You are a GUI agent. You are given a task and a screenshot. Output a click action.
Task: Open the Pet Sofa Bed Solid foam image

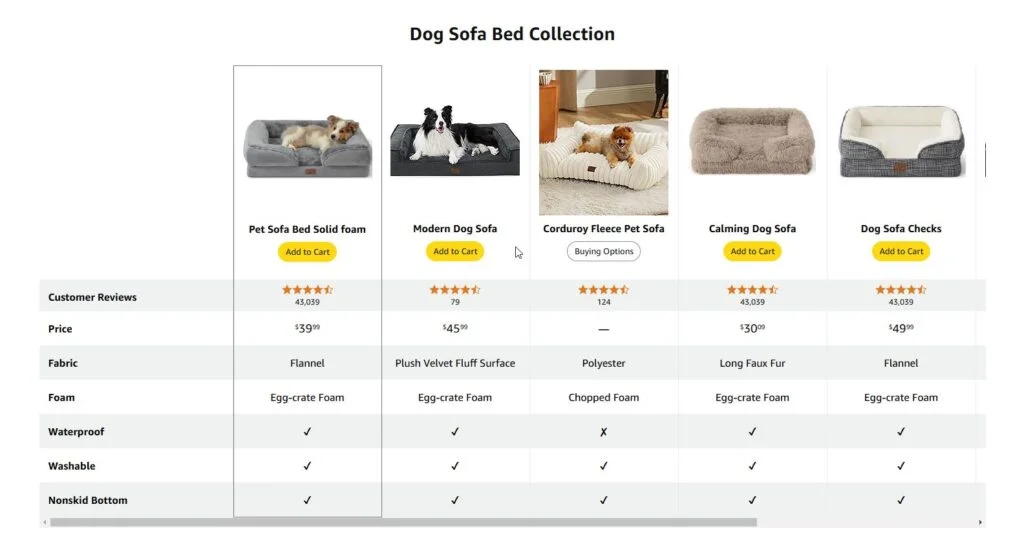click(307, 146)
